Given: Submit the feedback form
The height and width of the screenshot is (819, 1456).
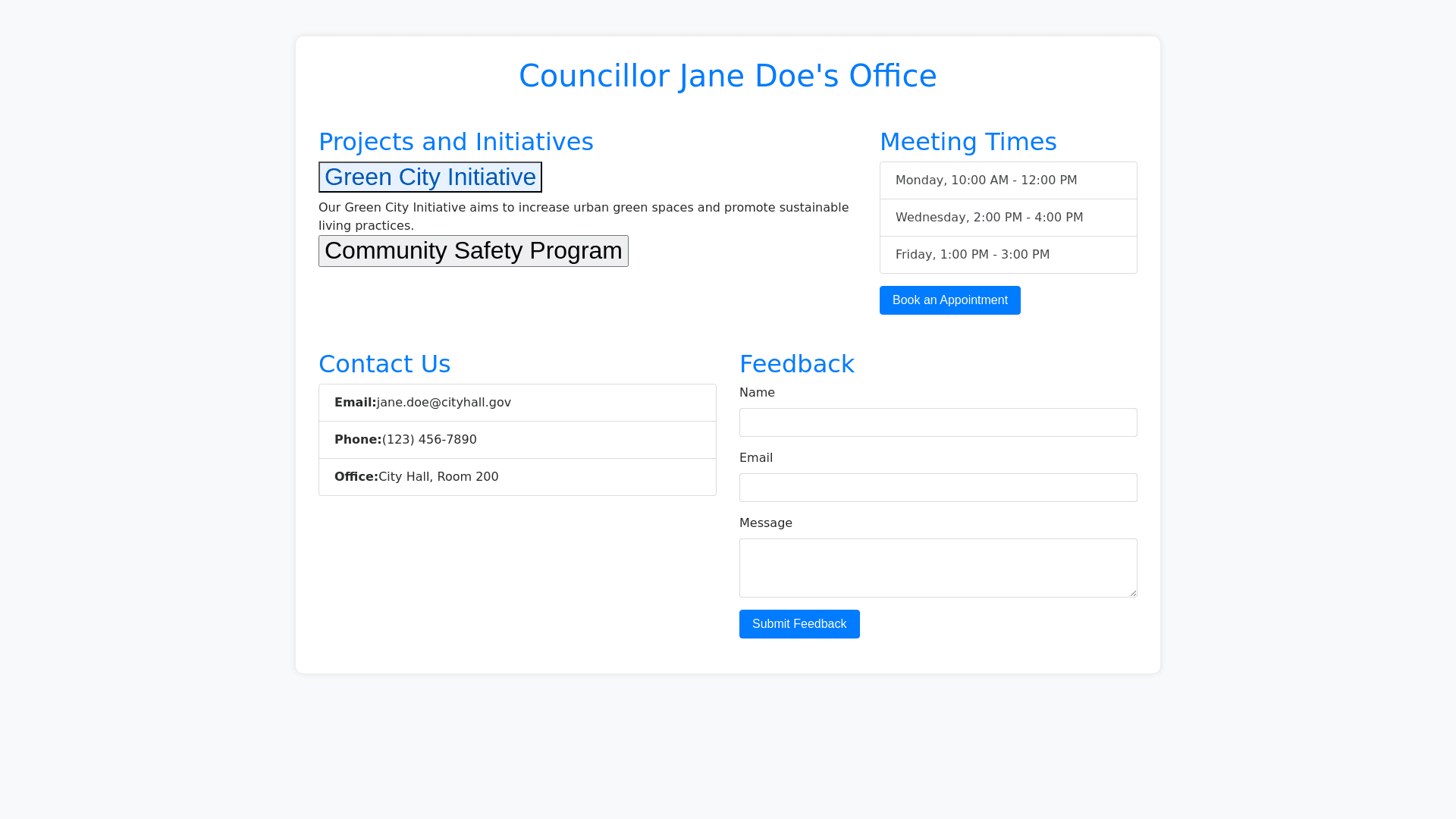Looking at the screenshot, I should pyautogui.click(x=799, y=624).
